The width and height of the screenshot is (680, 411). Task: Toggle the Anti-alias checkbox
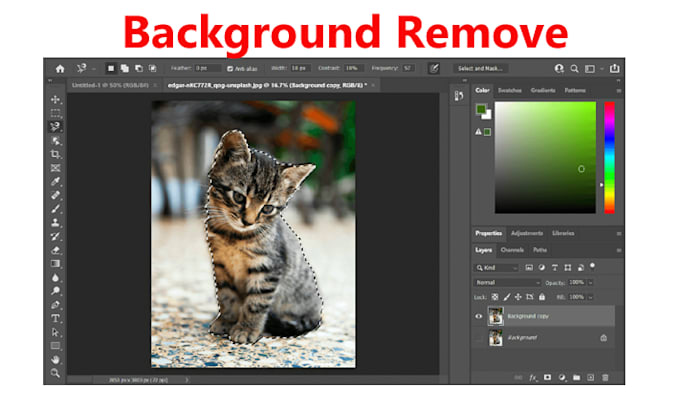click(x=230, y=68)
